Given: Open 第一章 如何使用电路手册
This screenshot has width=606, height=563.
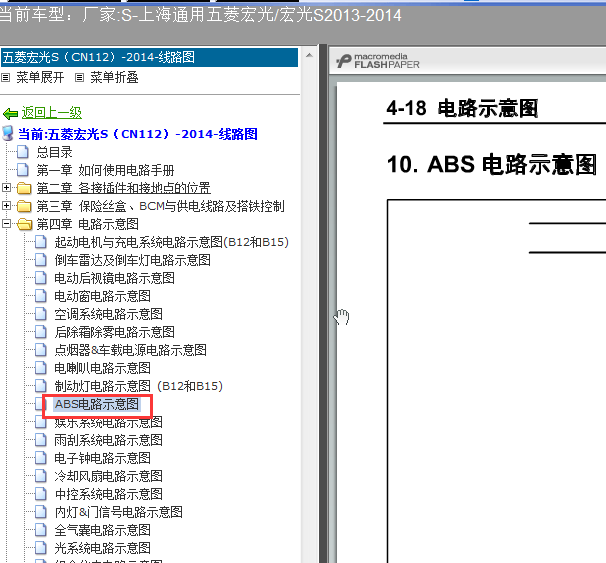Looking at the screenshot, I should pyautogui.click(x=105, y=170).
